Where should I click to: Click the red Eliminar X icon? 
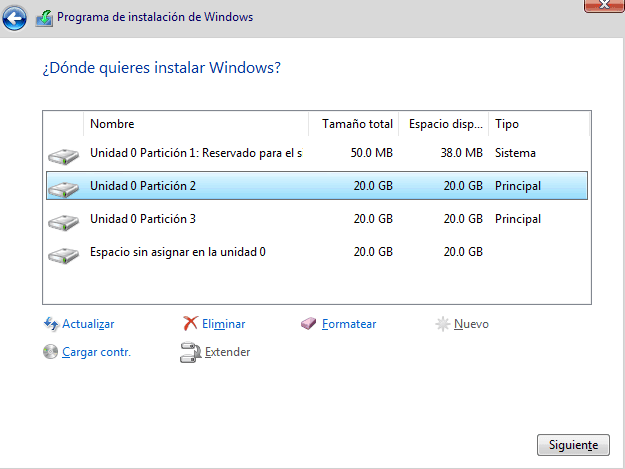[190, 324]
